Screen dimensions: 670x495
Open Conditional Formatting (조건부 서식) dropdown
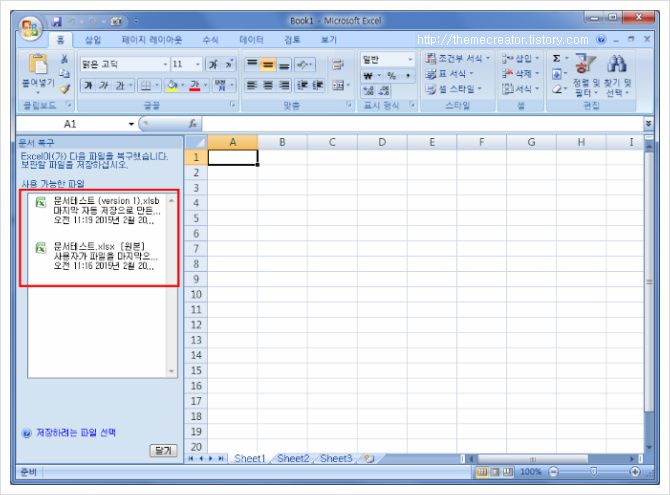point(458,59)
